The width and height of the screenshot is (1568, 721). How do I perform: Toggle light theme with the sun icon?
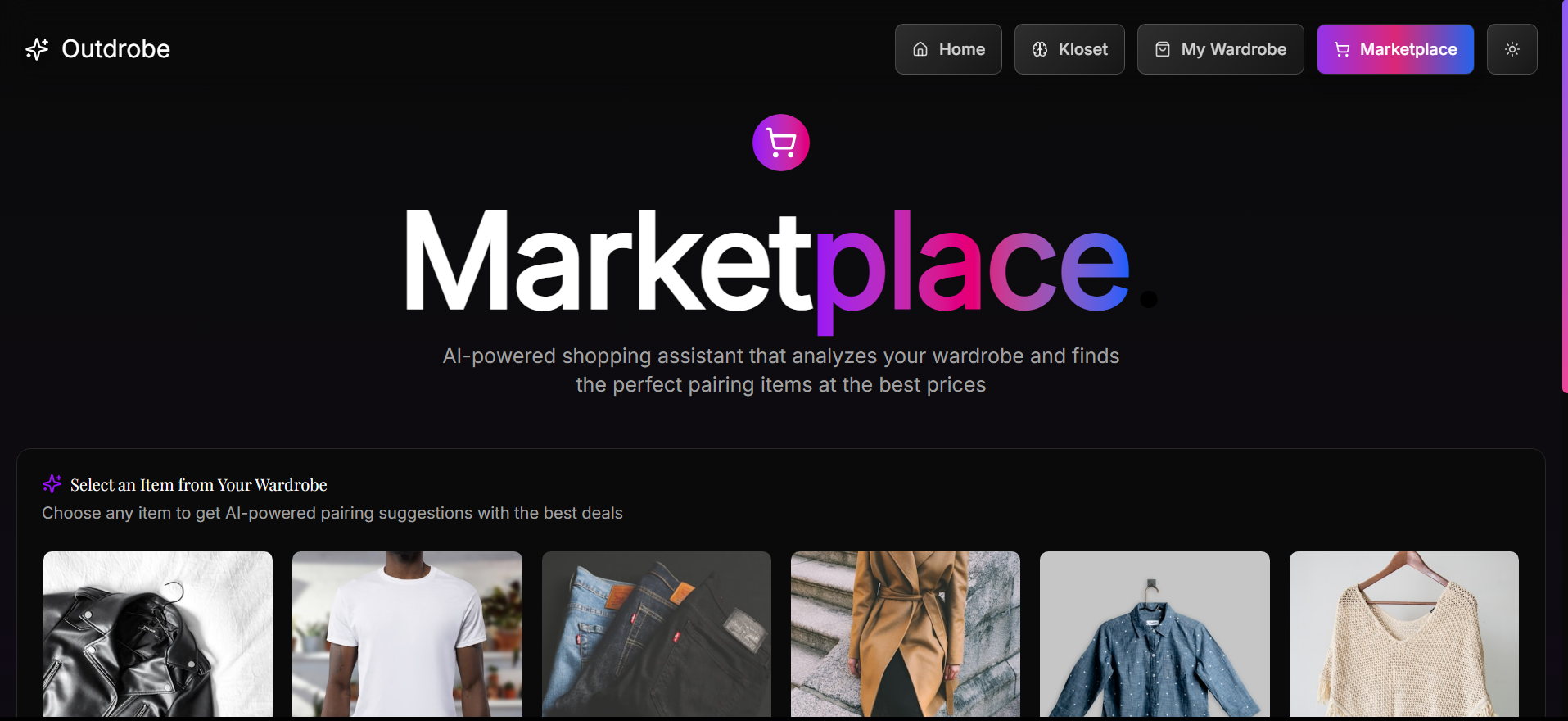1512,49
